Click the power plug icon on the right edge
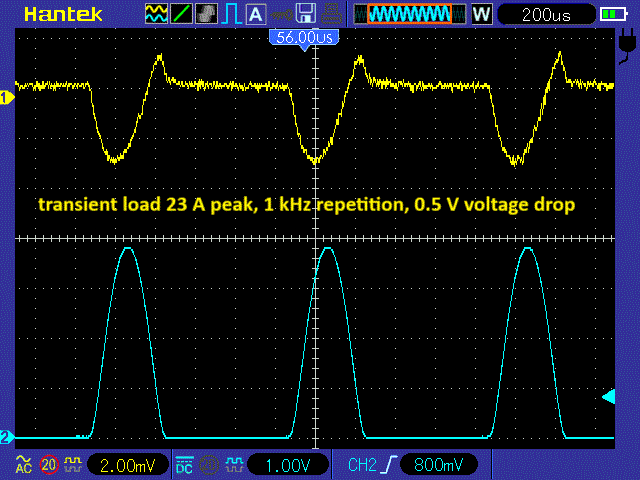Image resolution: width=640 pixels, height=480 pixels. coord(626,46)
